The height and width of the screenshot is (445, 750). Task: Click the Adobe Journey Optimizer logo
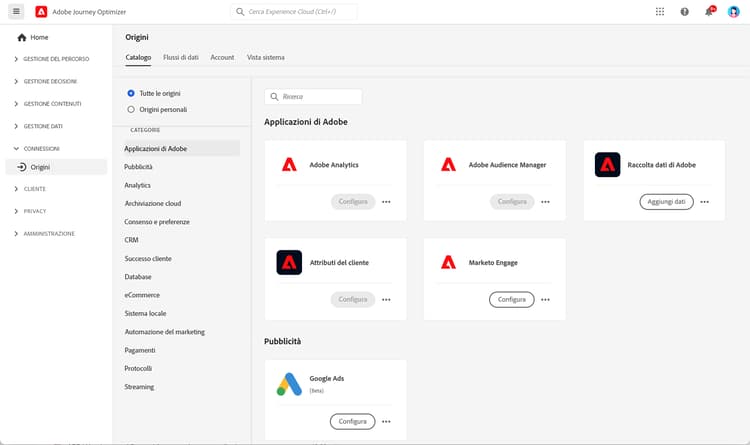click(x=41, y=11)
